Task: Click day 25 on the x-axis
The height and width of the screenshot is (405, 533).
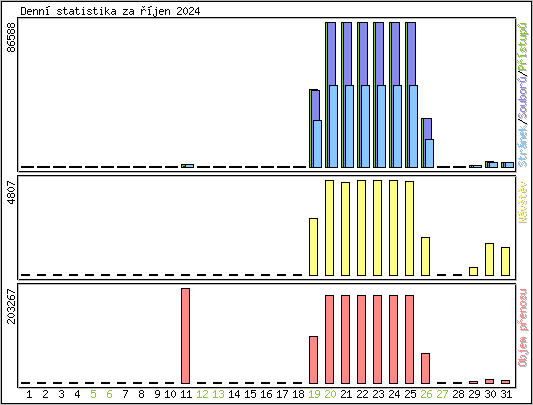Action: click(x=410, y=394)
